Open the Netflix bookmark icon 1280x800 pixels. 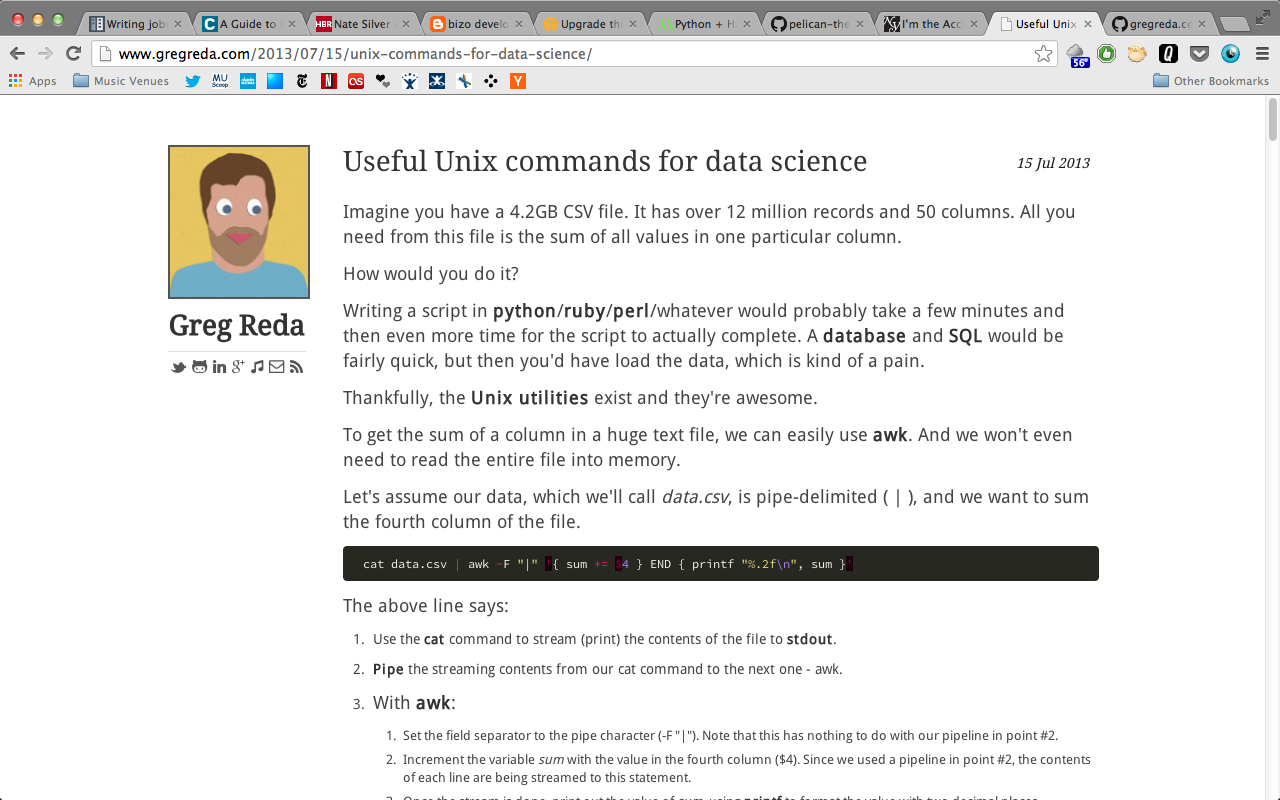[329, 81]
